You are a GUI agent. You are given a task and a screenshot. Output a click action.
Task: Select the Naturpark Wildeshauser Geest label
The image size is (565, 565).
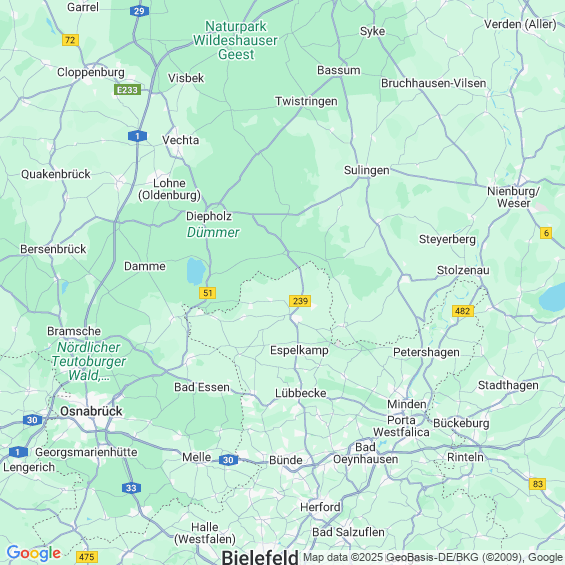pos(236,40)
